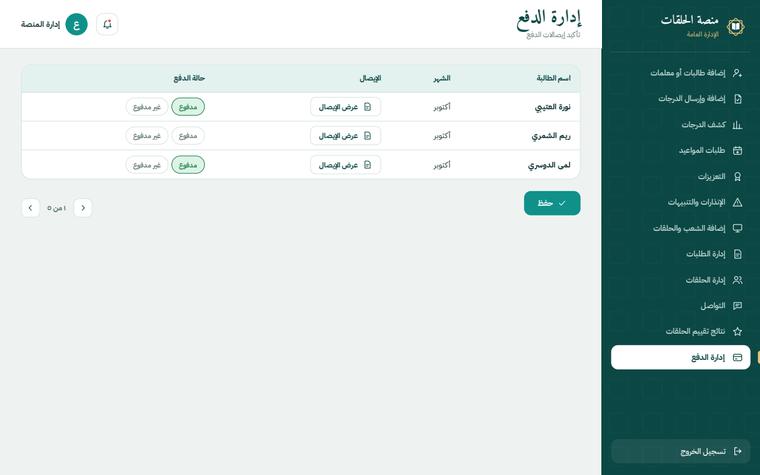Viewport: 760px width, 475px height.
Task: Open إضافة طالبات أو معلمات menu item
Action: pos(681,73)
